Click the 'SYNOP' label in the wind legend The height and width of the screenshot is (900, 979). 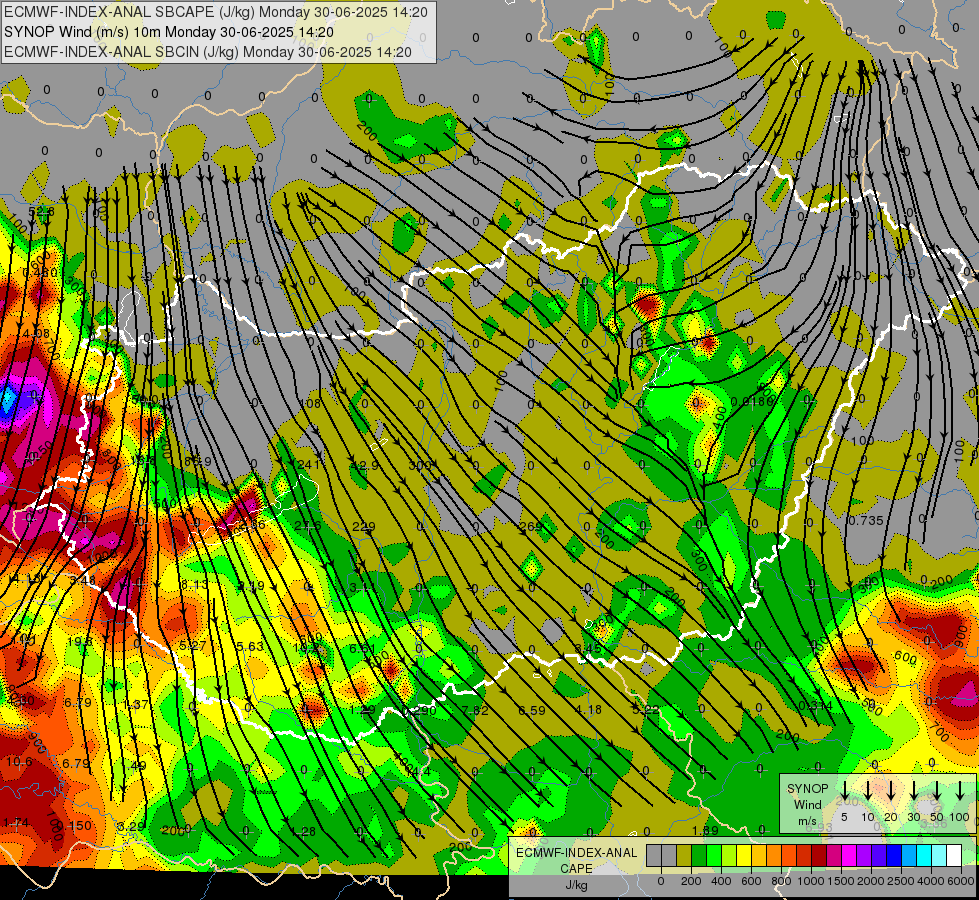point(807,789)
